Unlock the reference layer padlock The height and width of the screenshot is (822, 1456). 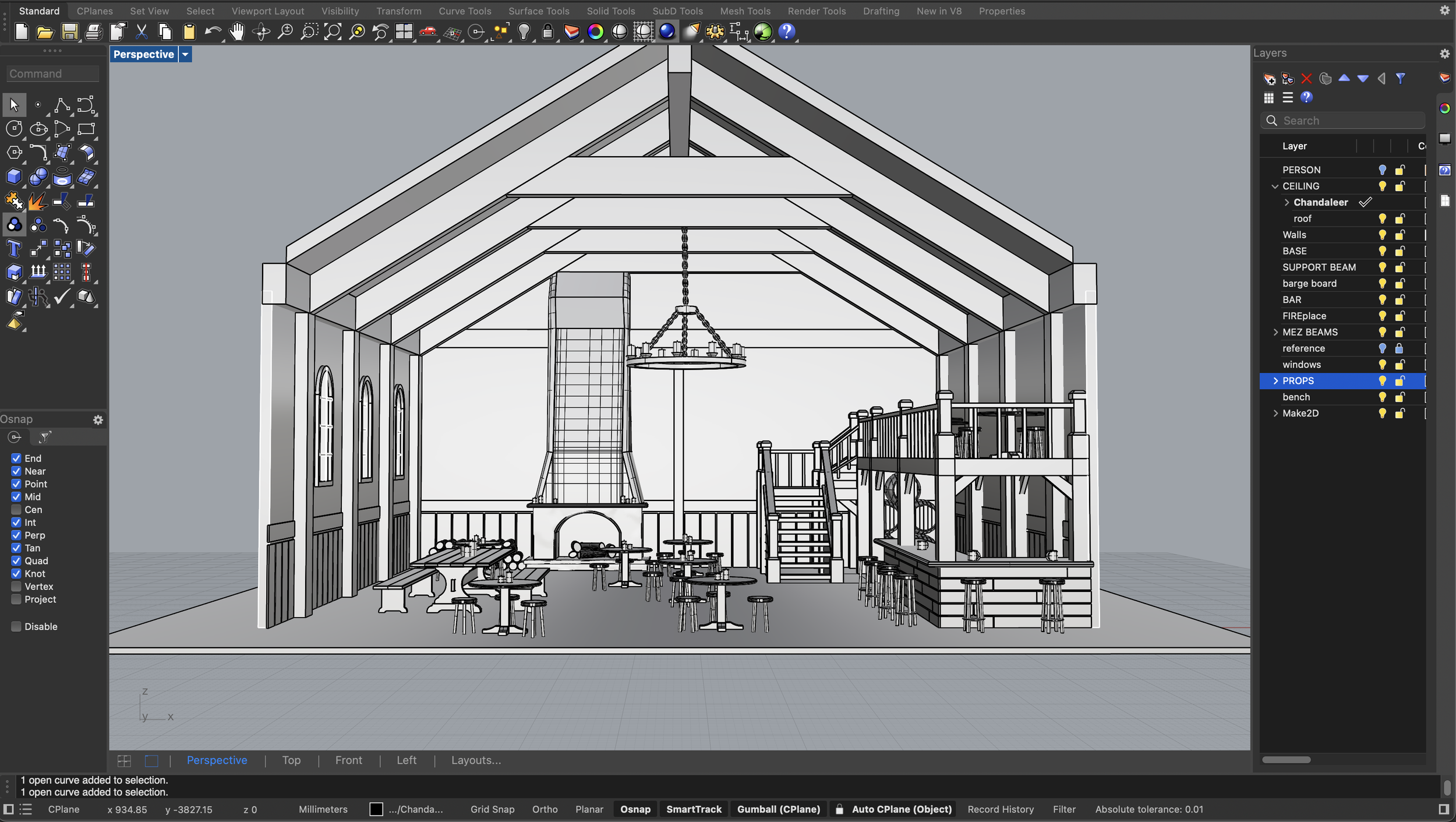point(1400,348)
